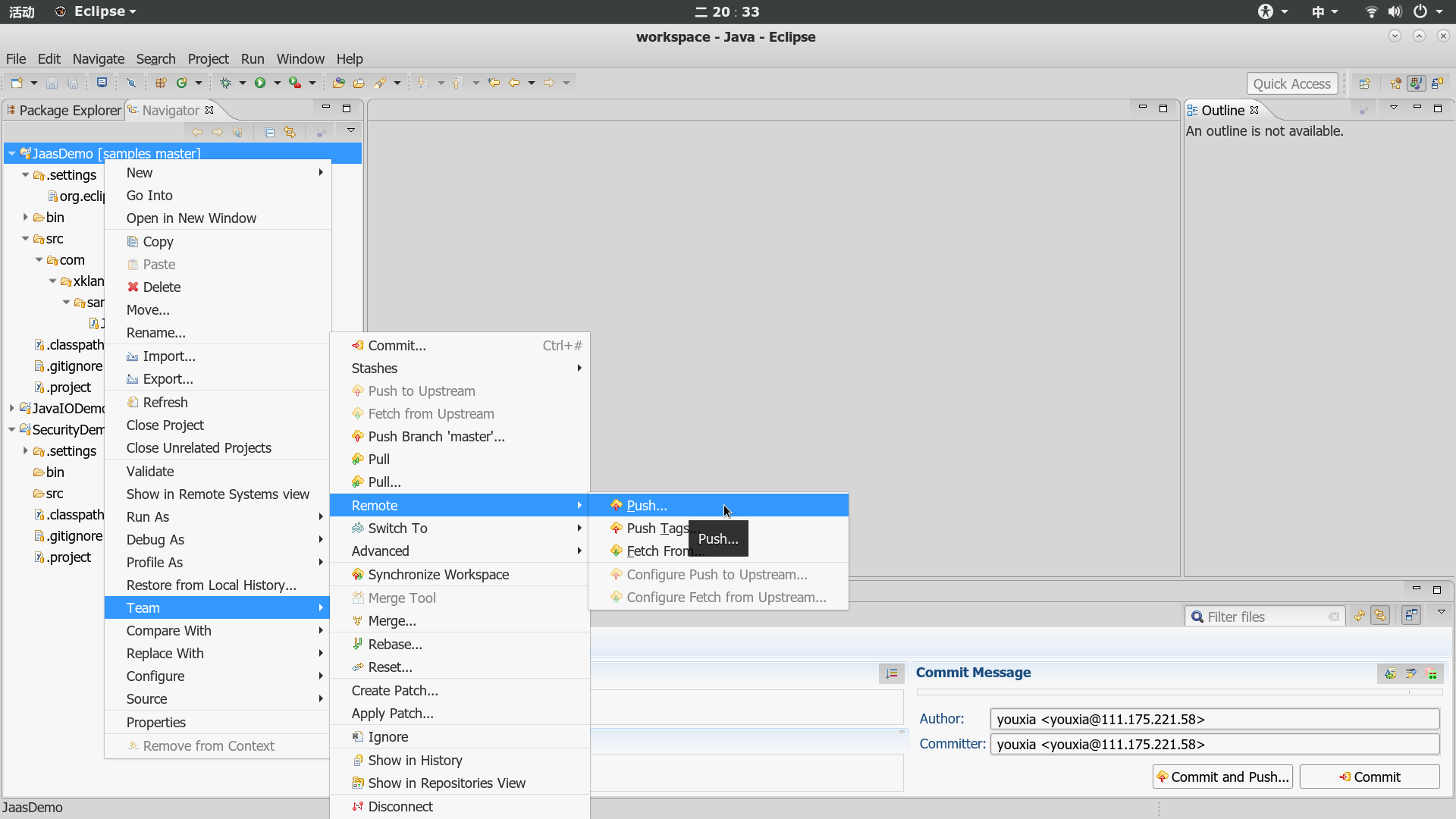This screenshot has height=819, width=1456.
Task: Click the Author text field
Action: coord(1215,719)
